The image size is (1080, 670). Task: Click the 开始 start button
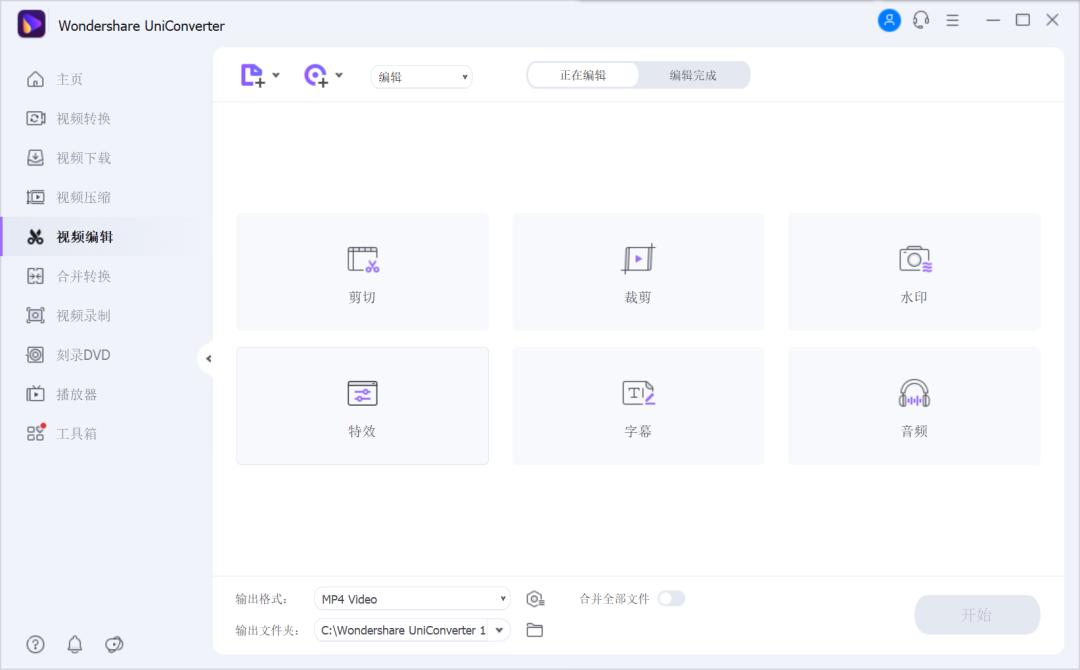click(976, 614)
